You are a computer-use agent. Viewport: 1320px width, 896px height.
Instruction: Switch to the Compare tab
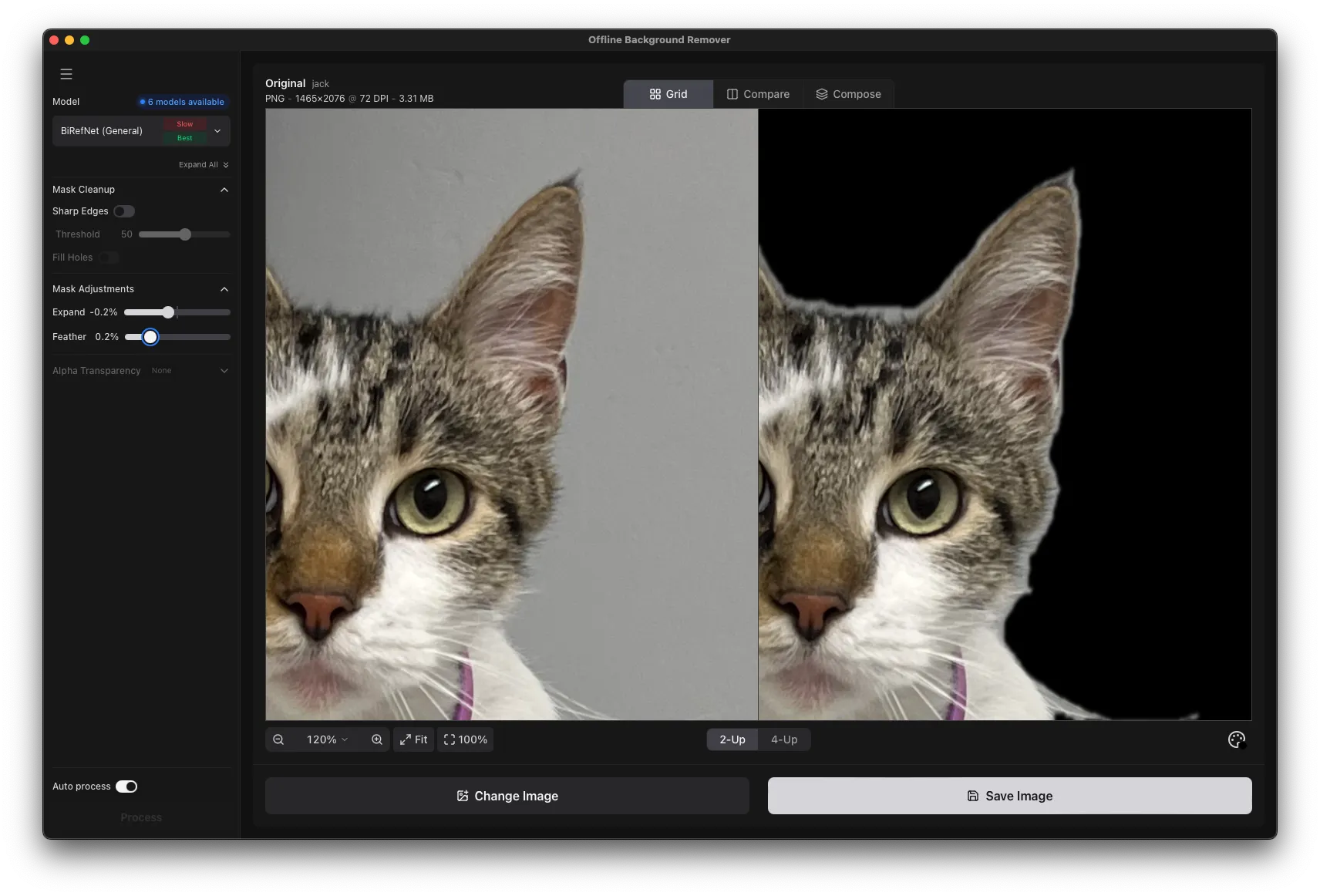click(x=759, y=93)
